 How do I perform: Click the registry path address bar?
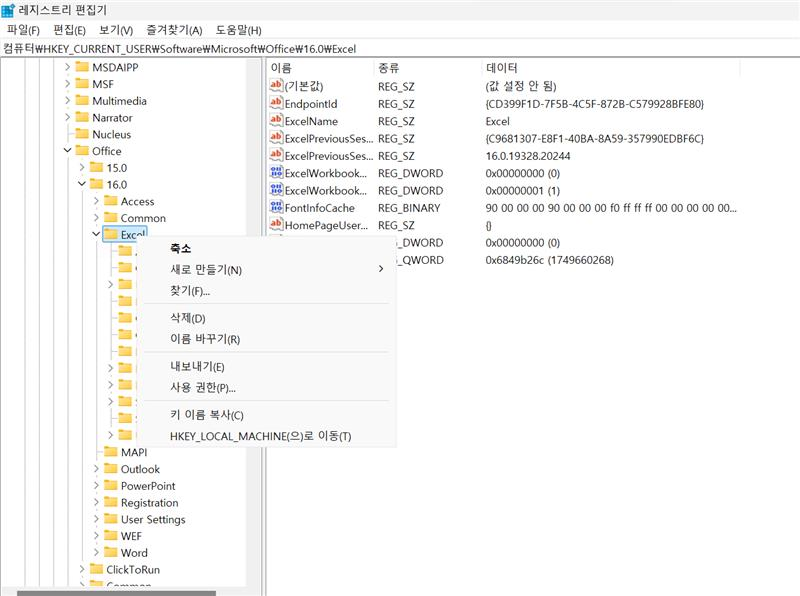[400, 48]
